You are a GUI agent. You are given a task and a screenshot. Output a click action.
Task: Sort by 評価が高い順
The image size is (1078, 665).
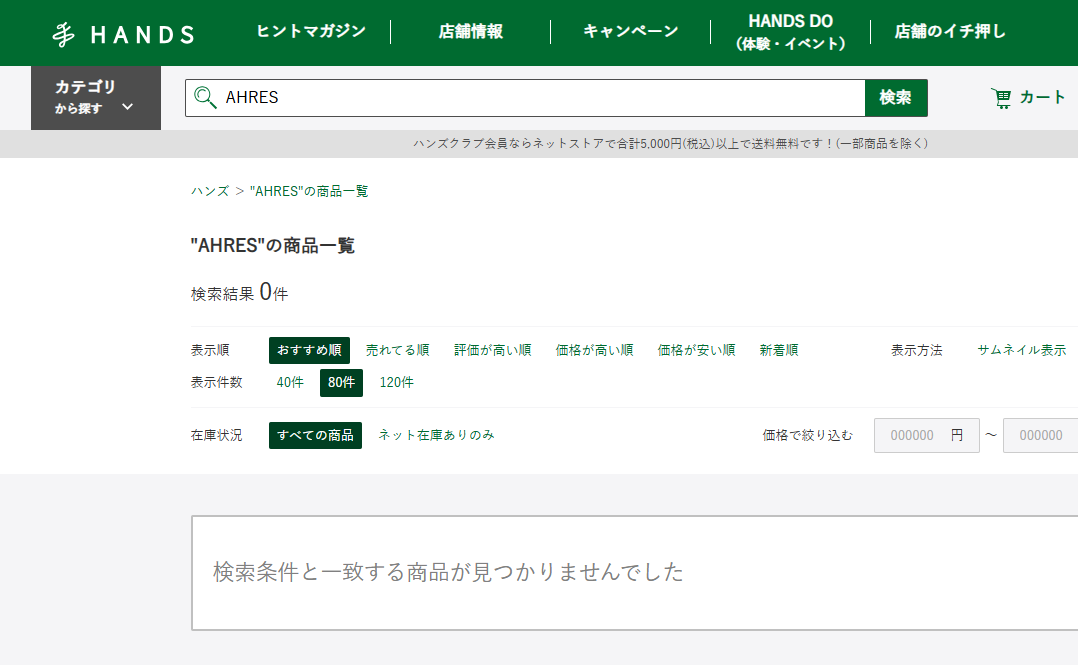(x=492, y=350)
